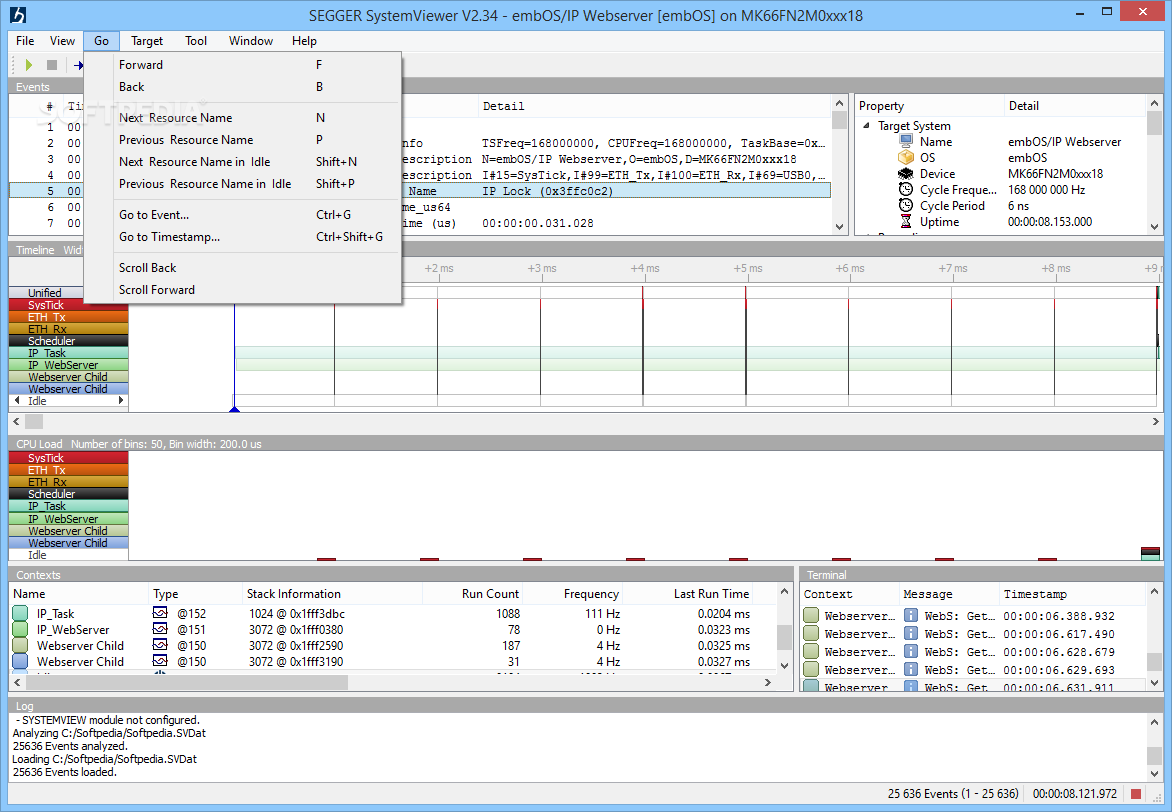Screen dimensions: 1172x812
Task: Collapse the Target System tree node
Action: pyautogui.click(x=866, y=126)
